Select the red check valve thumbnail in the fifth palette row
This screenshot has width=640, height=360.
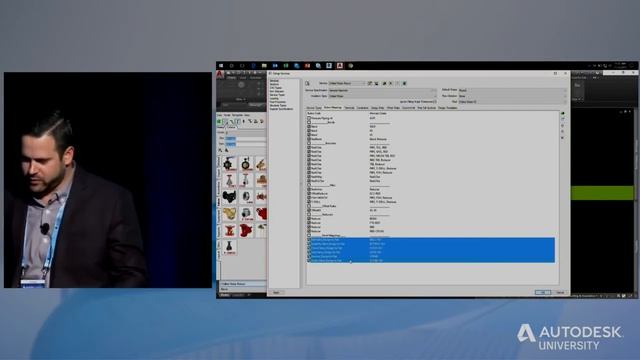pos(246,231)
